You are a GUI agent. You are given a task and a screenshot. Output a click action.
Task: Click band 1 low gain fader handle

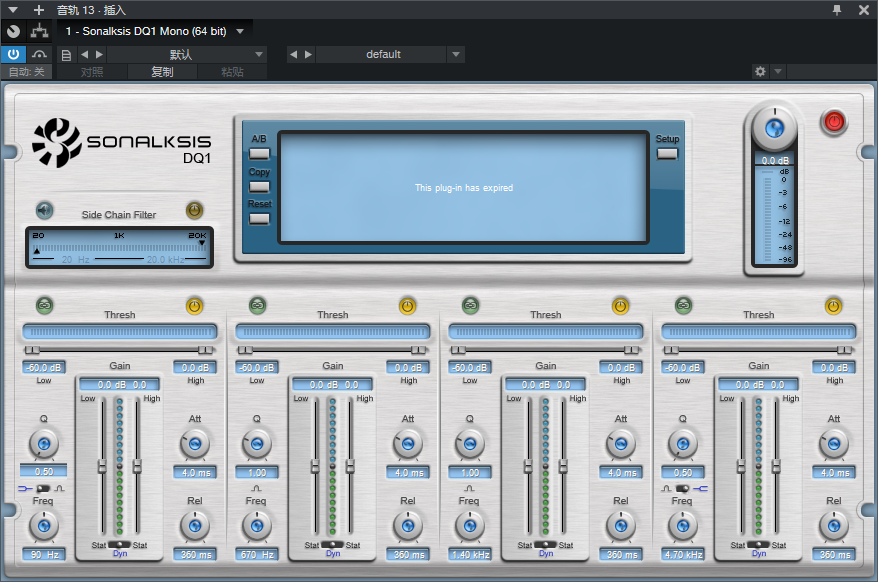click(x=102, y=466)
